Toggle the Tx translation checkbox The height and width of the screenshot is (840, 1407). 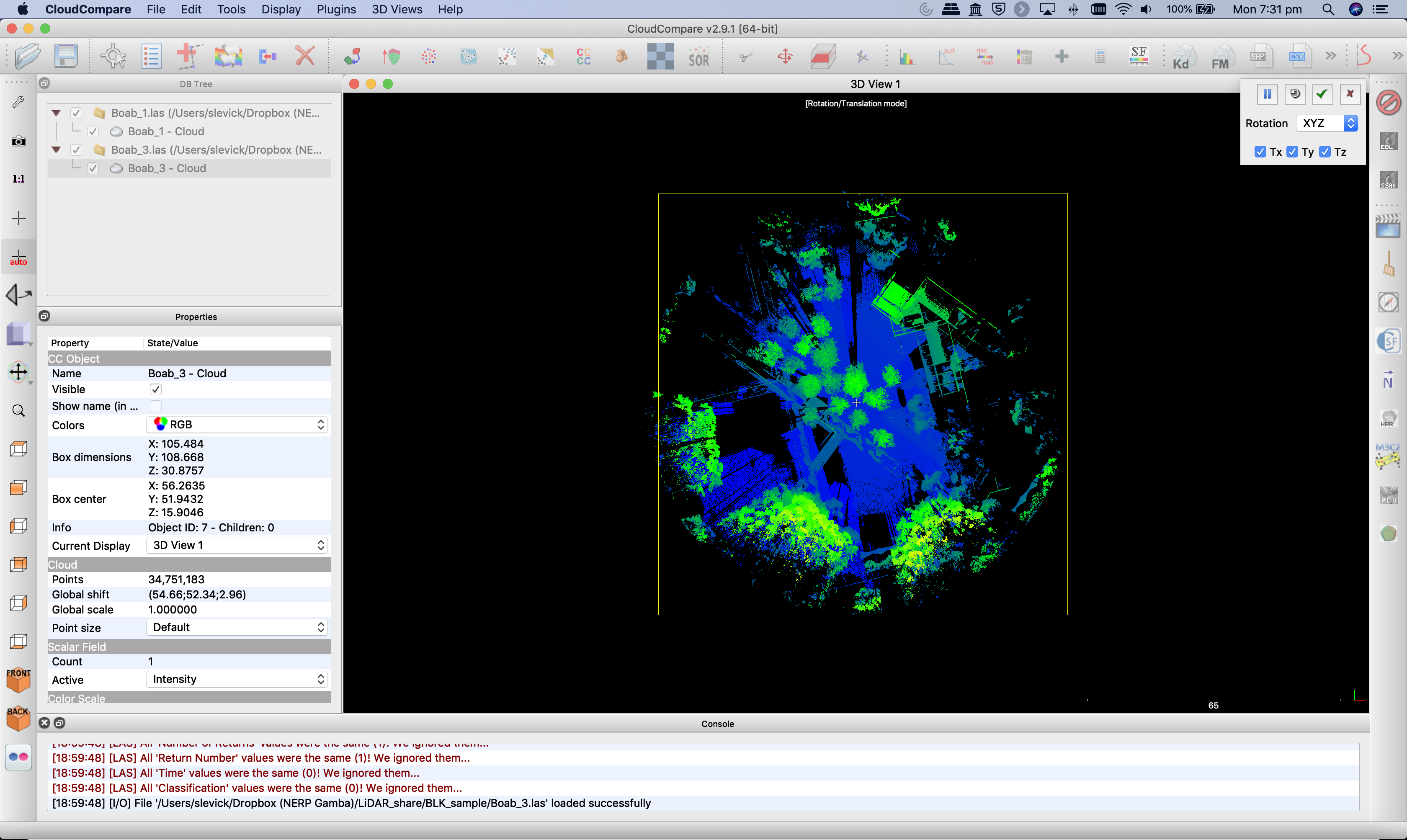pyautogui.click(x=1260, y=152)
